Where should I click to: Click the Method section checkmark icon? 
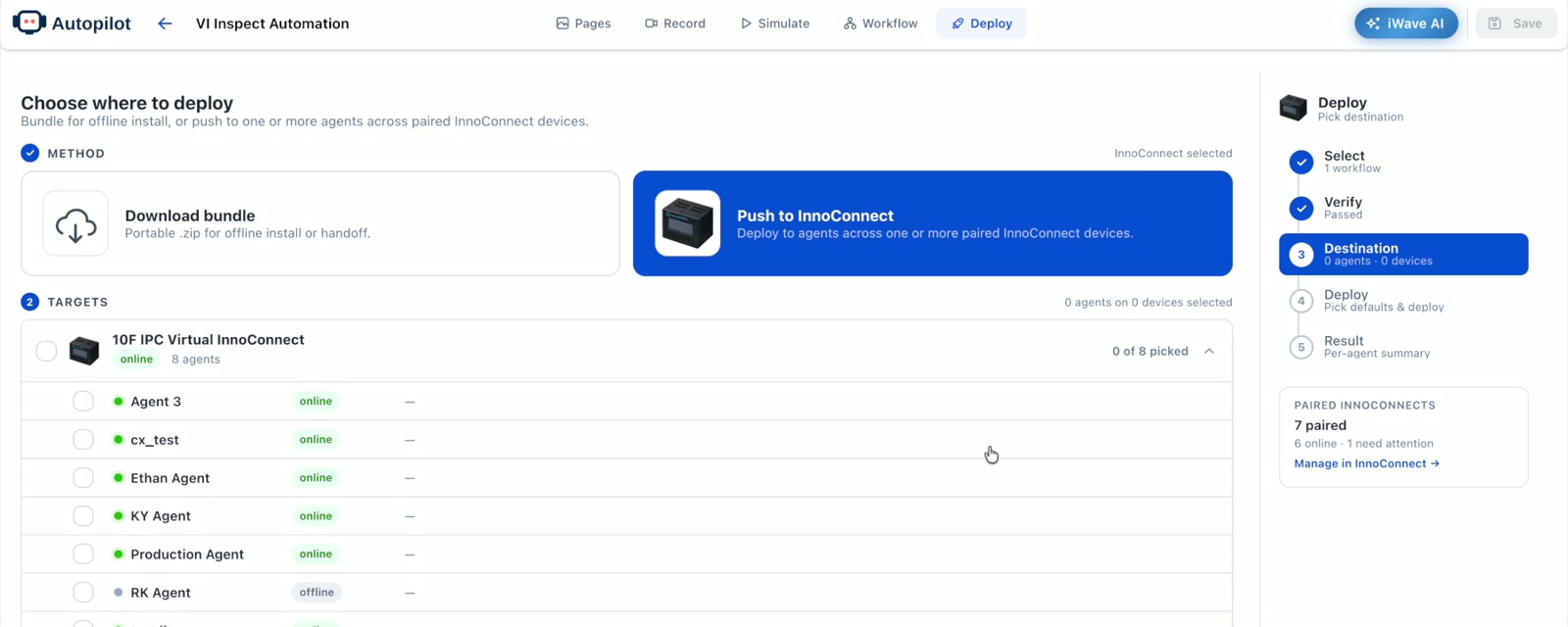coord(29,153)
